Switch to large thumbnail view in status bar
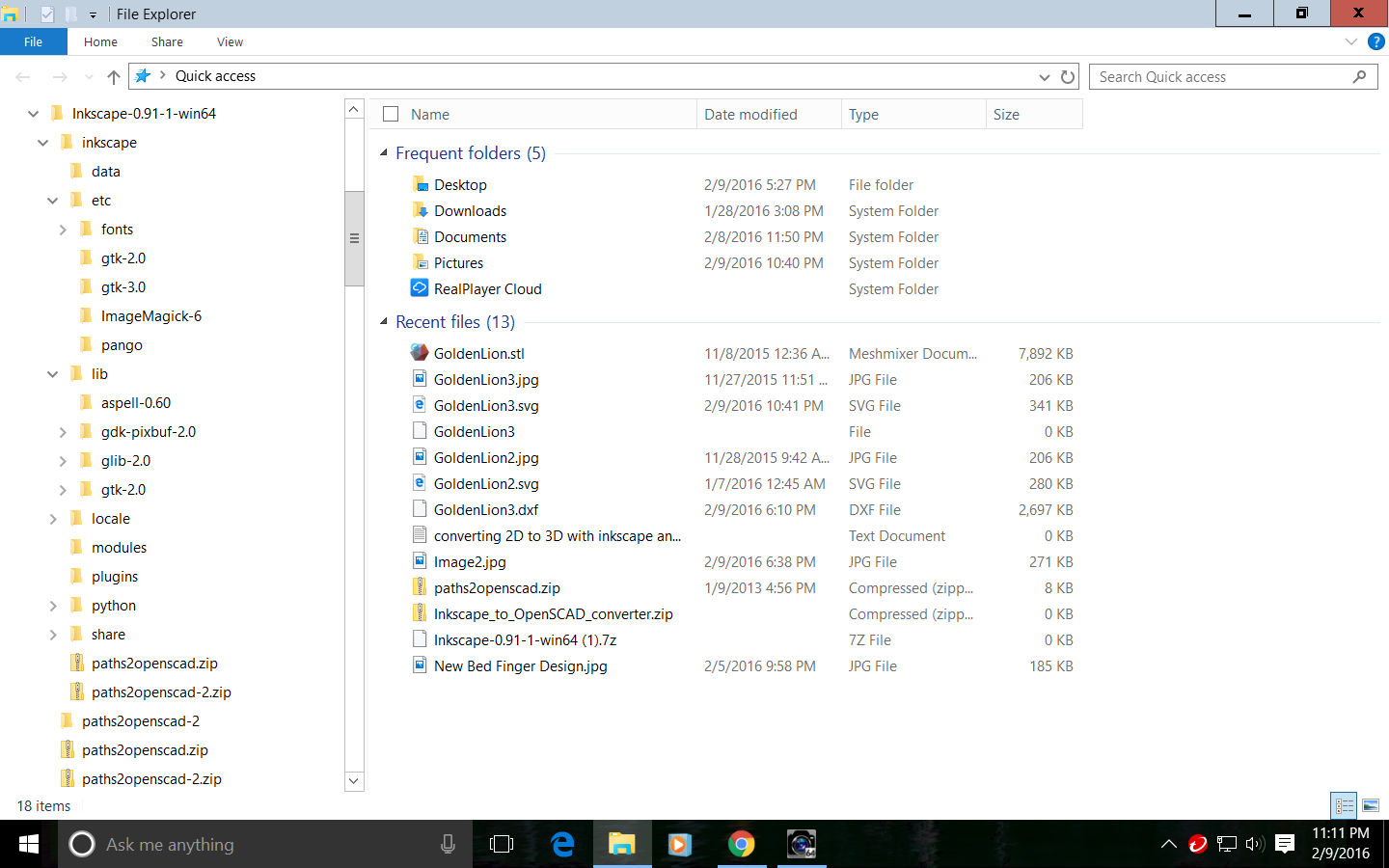Viewport: 1389px width, 868px height. 1372,805
